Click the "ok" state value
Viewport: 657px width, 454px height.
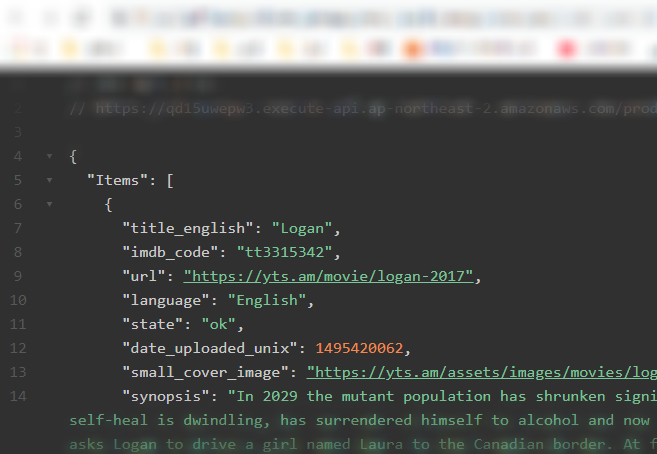(x=218, y=324)
